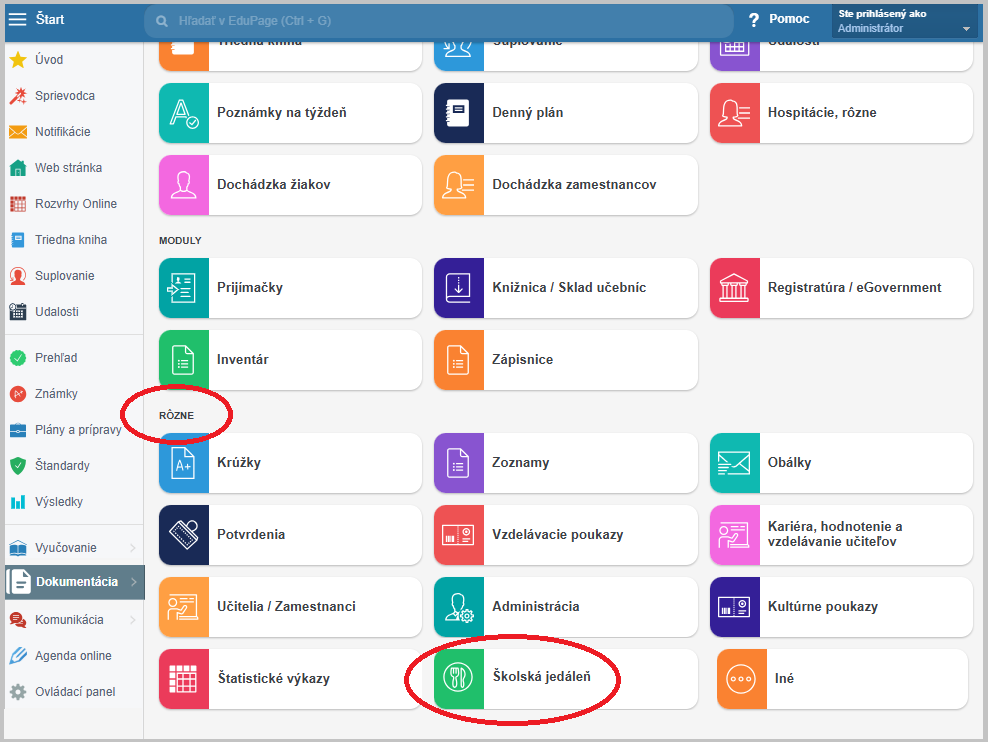Expand the Komunikácia sidebar submenu
Screen dimensions: 988x742
click(133, 620)
